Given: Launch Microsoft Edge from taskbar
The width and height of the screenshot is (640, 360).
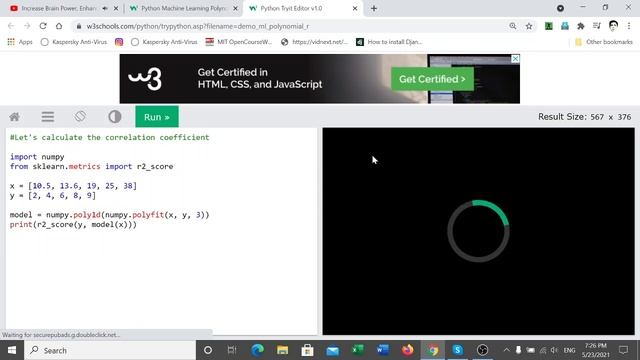Looking at the screenshot, I should 257,350.
